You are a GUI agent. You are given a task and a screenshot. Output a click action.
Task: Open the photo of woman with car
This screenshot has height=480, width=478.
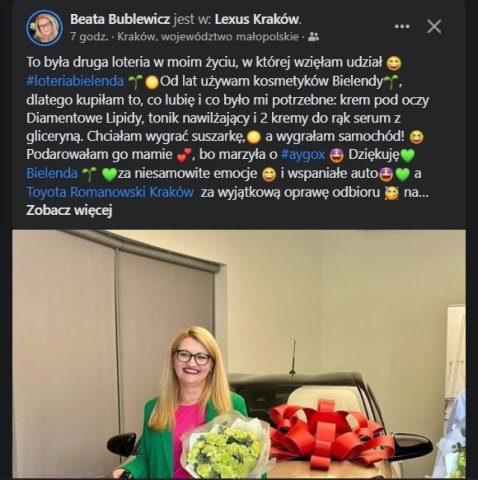(x=239, y=354)
